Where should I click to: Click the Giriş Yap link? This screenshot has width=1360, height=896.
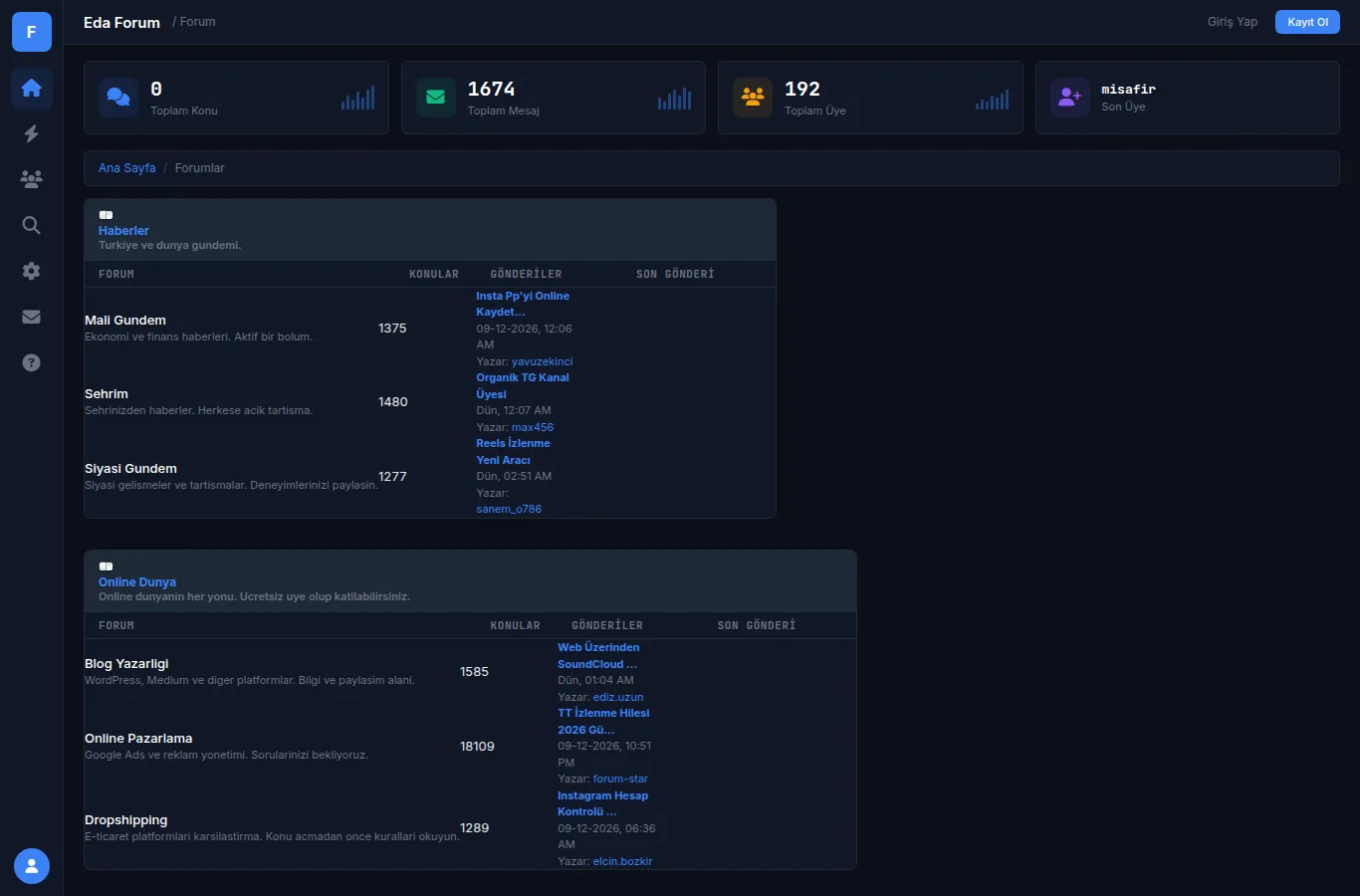pyautogui.click(x=1233, y=22)
